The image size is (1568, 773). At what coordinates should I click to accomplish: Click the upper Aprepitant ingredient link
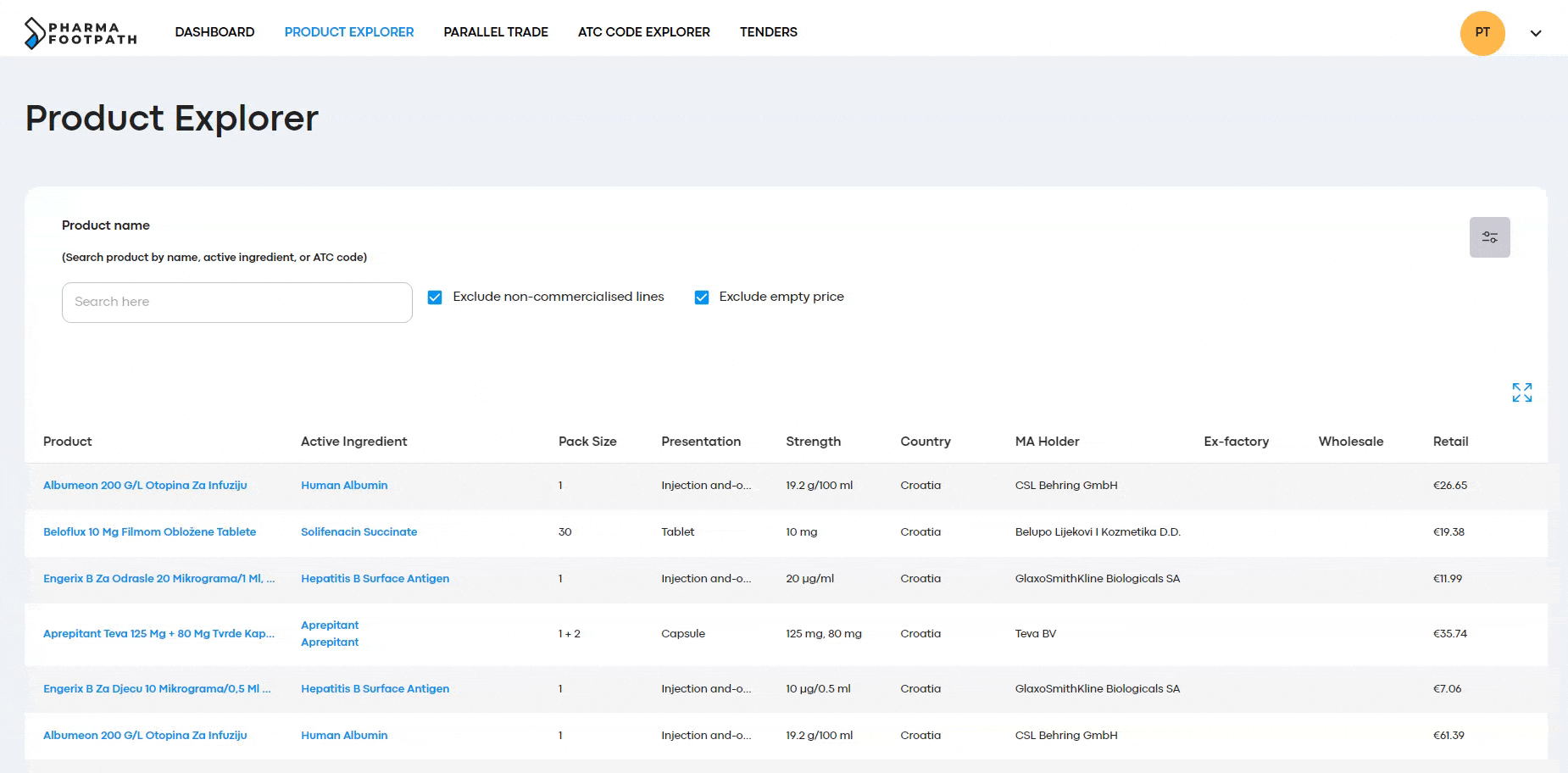[330, 626]
